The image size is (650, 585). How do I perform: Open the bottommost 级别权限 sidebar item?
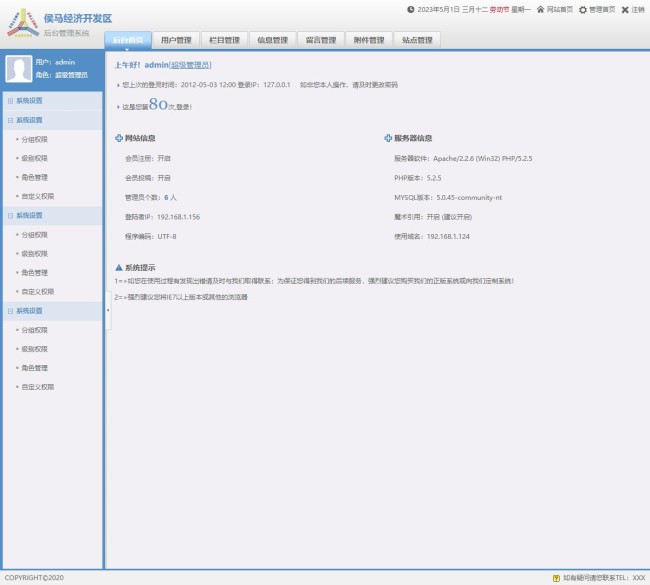(x=34, y=349)
